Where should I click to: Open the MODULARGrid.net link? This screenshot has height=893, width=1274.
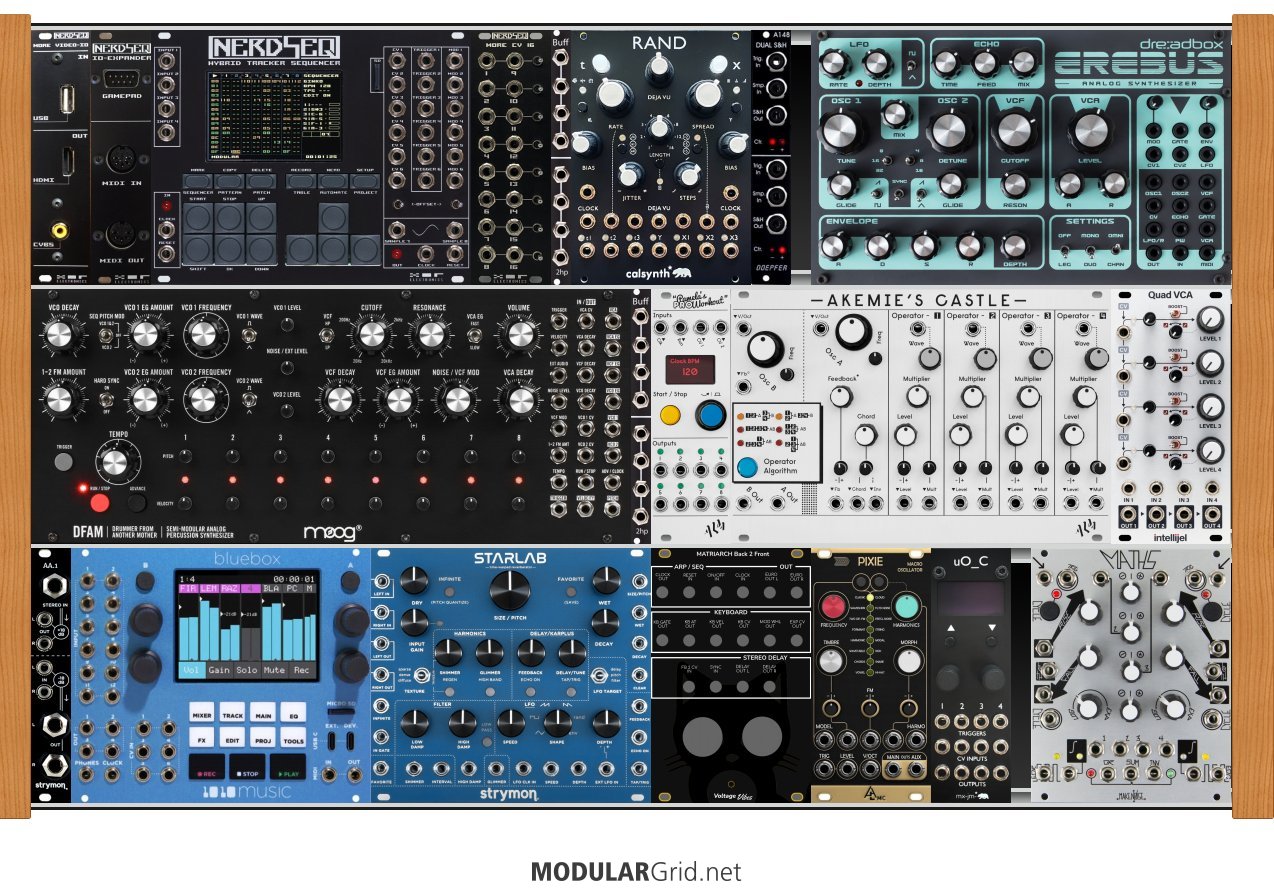[636, 871]
